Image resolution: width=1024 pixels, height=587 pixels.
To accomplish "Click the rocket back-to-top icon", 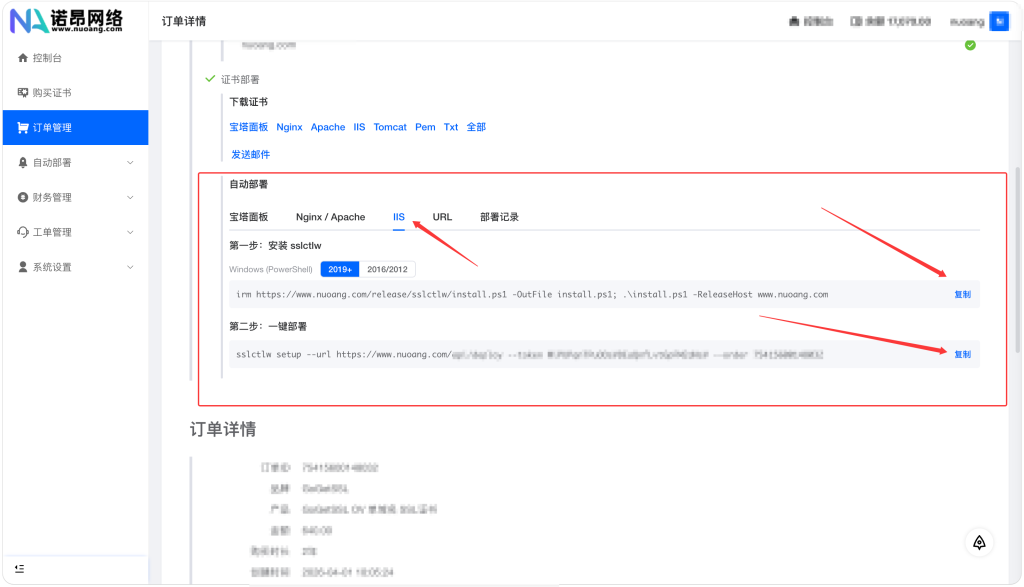I will (x=979, y=543).
